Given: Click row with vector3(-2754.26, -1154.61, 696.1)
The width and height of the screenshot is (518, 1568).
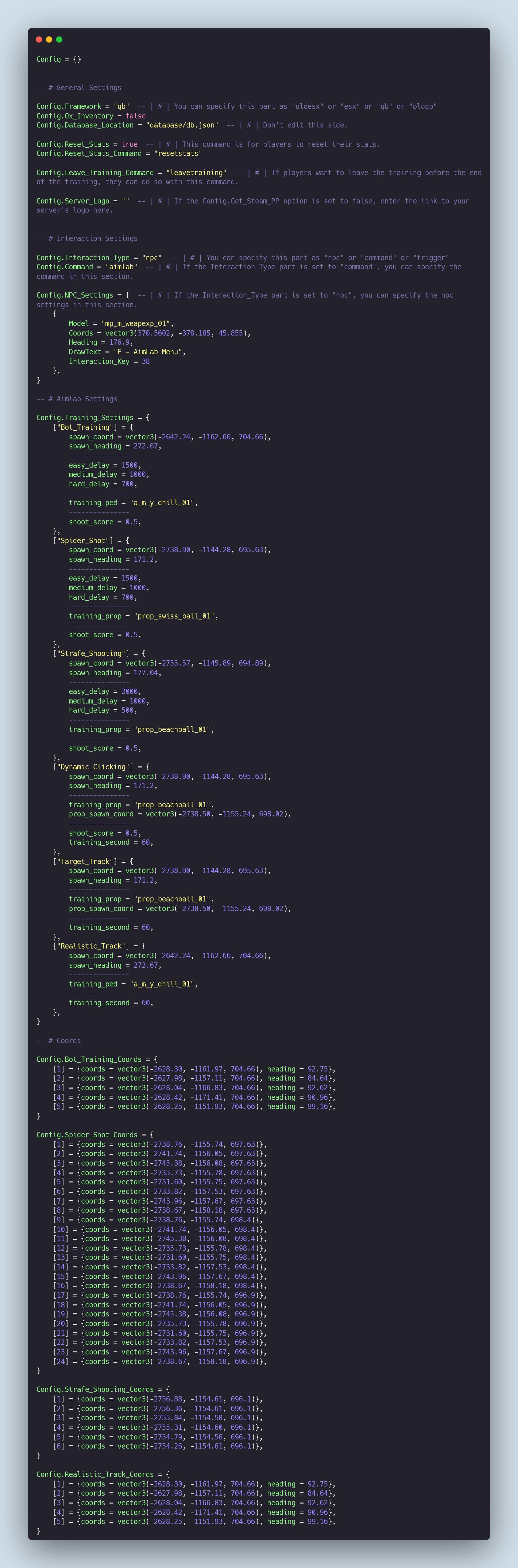Looking at the screenshot, I should click(158, 1446).
